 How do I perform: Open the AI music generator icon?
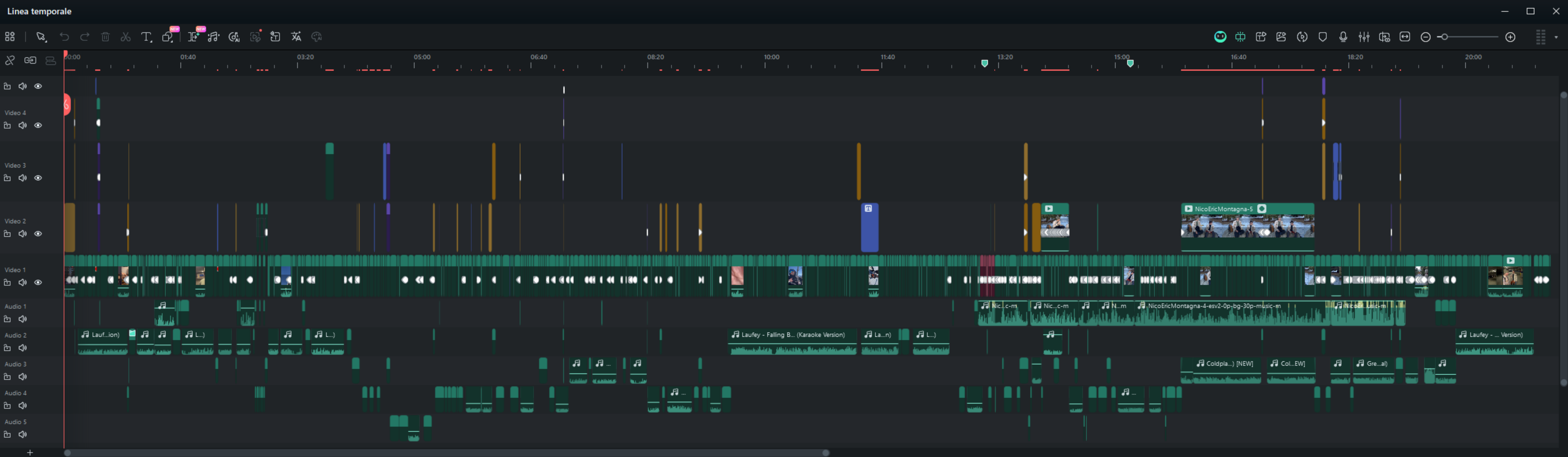[234, 37]
